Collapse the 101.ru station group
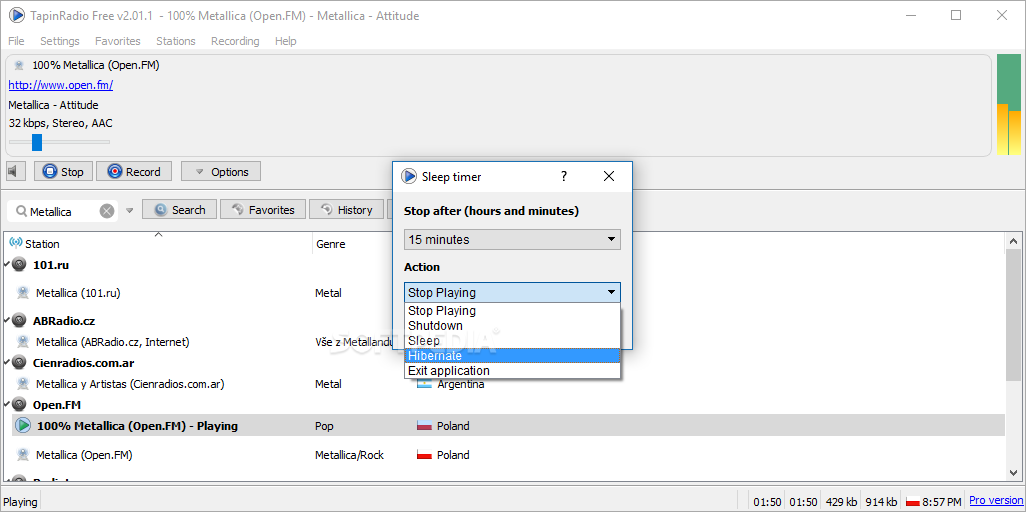The image size is (1026, 512). coord(6,265)
